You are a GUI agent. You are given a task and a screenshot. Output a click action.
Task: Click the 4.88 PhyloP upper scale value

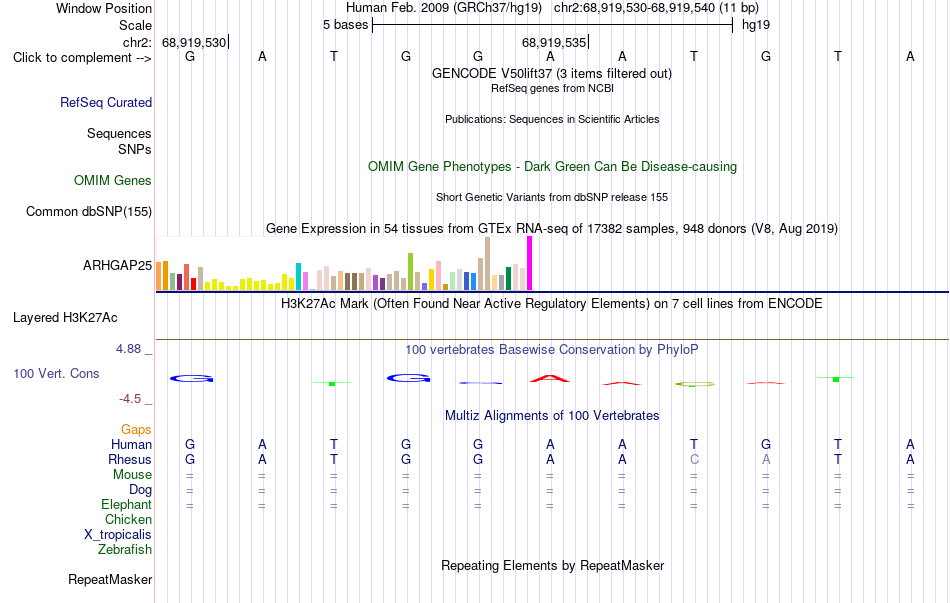point(128,349)
